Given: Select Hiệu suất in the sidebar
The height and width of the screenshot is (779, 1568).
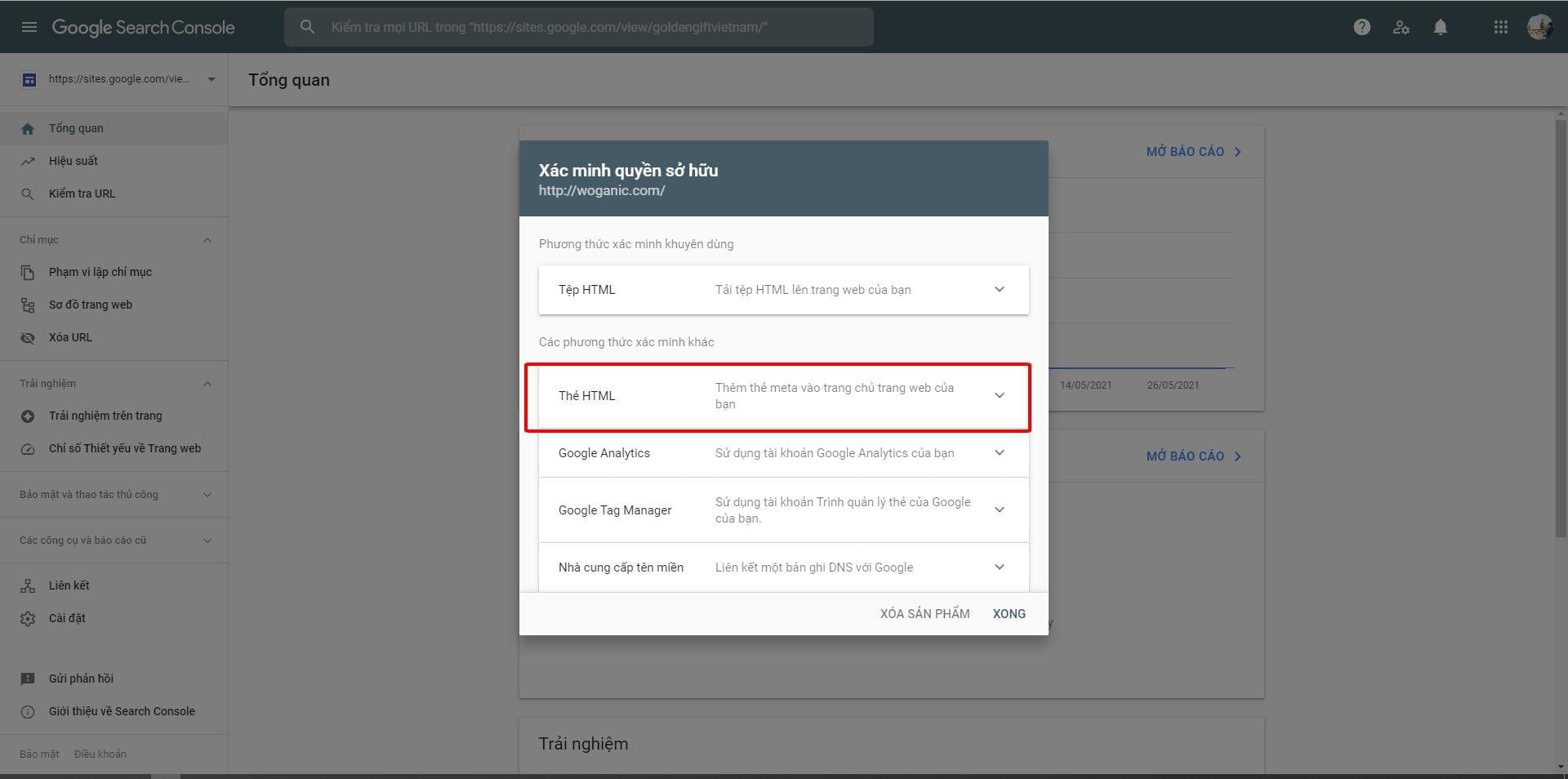Looking at the screenshot, I should pyautogui.click(x=73, y=161).
